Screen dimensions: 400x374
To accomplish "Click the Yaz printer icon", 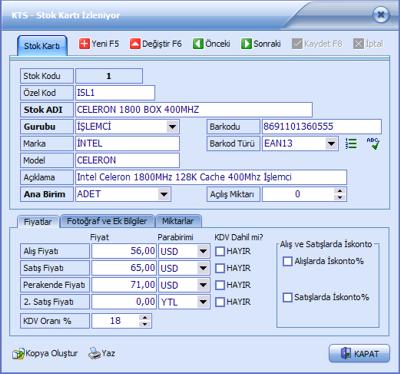I will click(94, 353).
